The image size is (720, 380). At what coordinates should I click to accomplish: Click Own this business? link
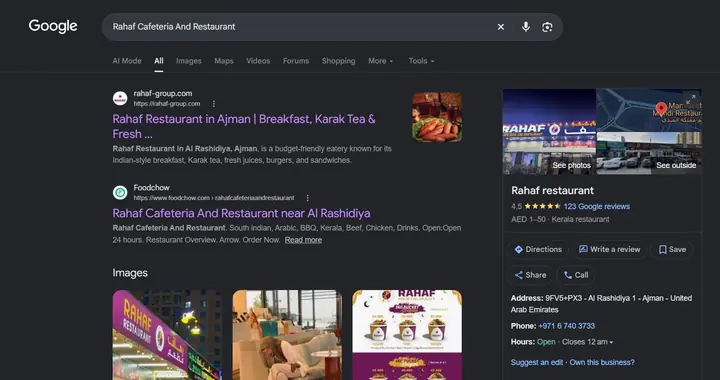tap(602, 363)
